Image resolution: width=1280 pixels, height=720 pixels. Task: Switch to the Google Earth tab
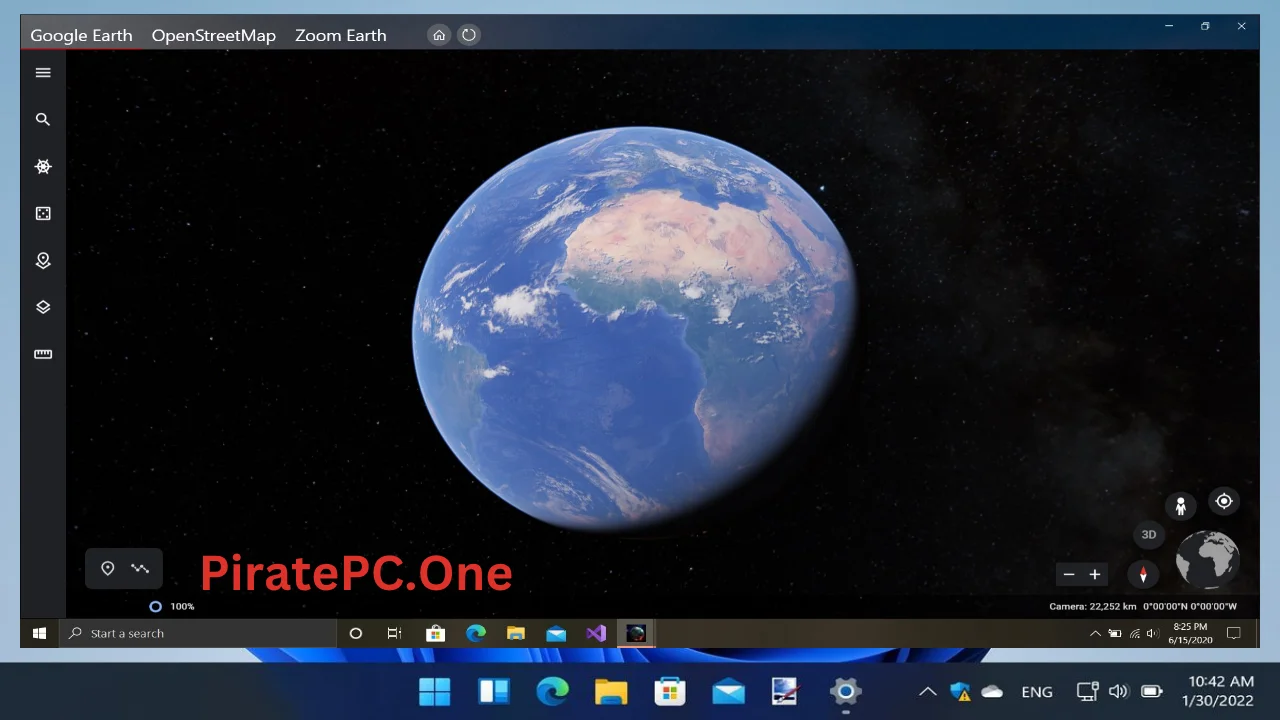point(81,35)
